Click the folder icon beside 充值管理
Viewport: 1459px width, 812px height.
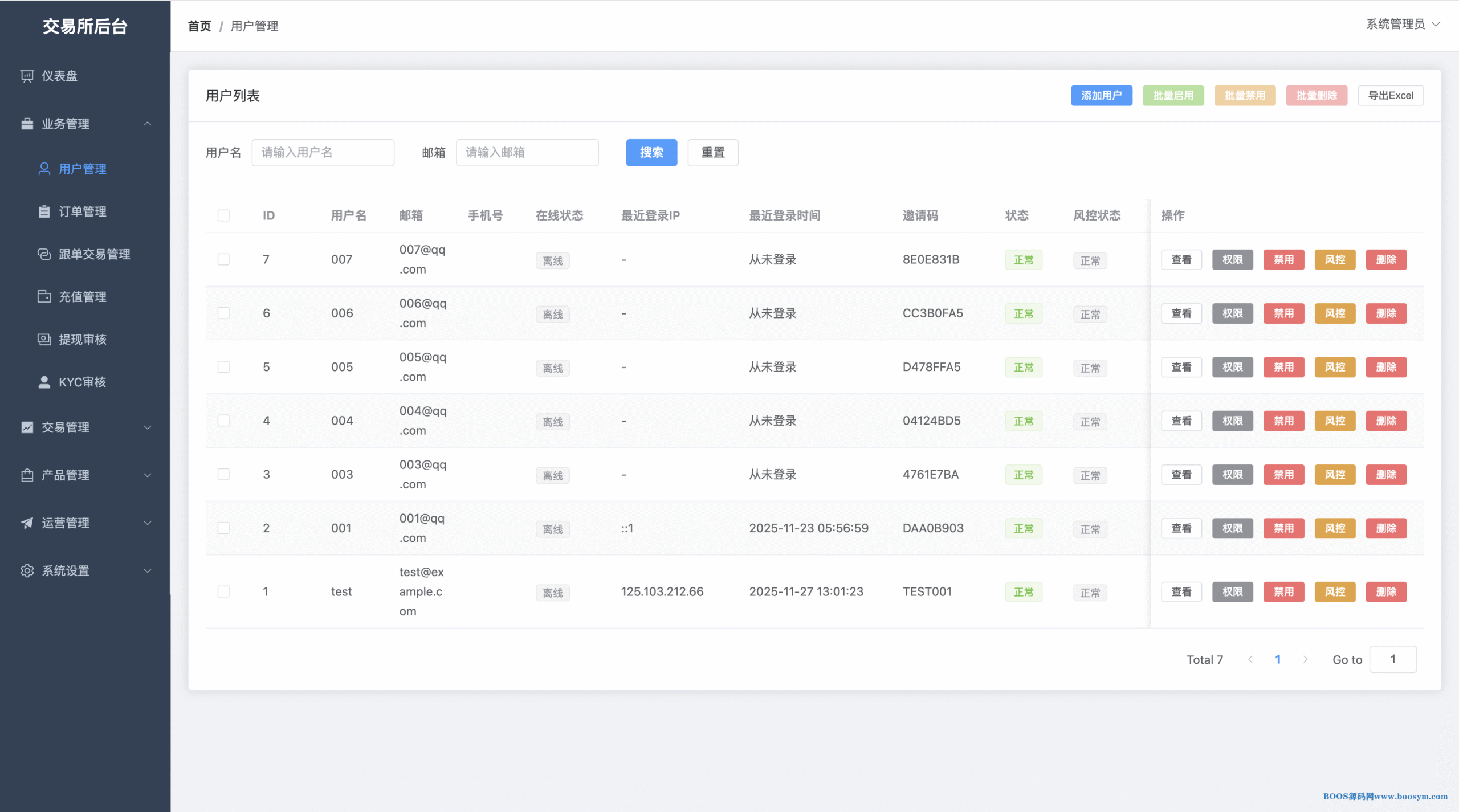click(x=44, y=296)
